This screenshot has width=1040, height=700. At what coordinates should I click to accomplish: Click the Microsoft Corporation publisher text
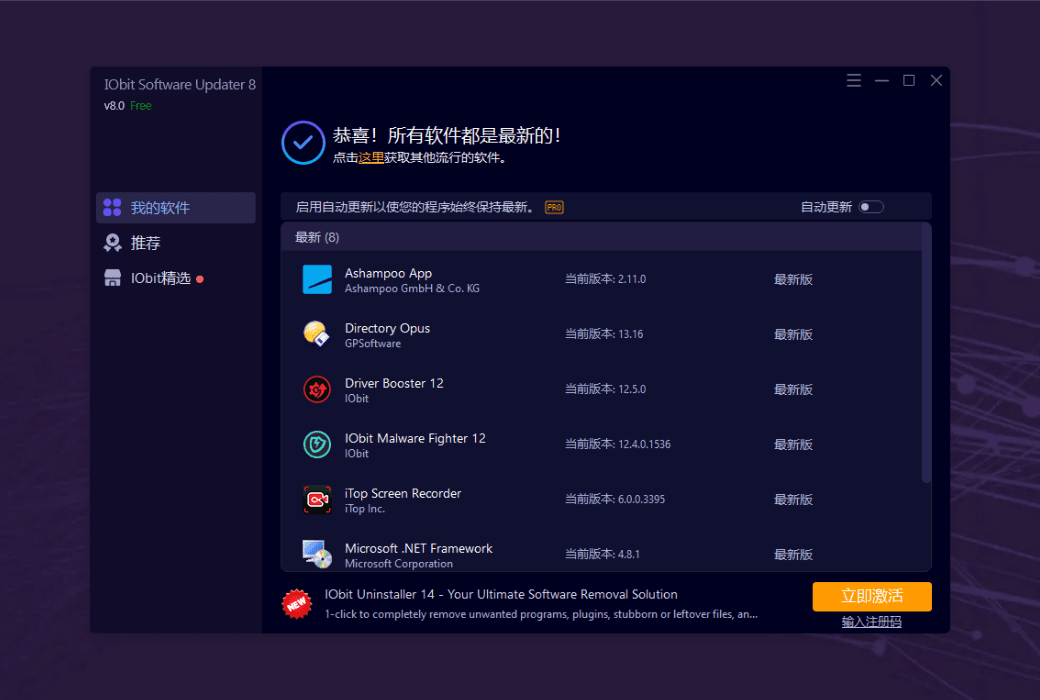(399, 564)
